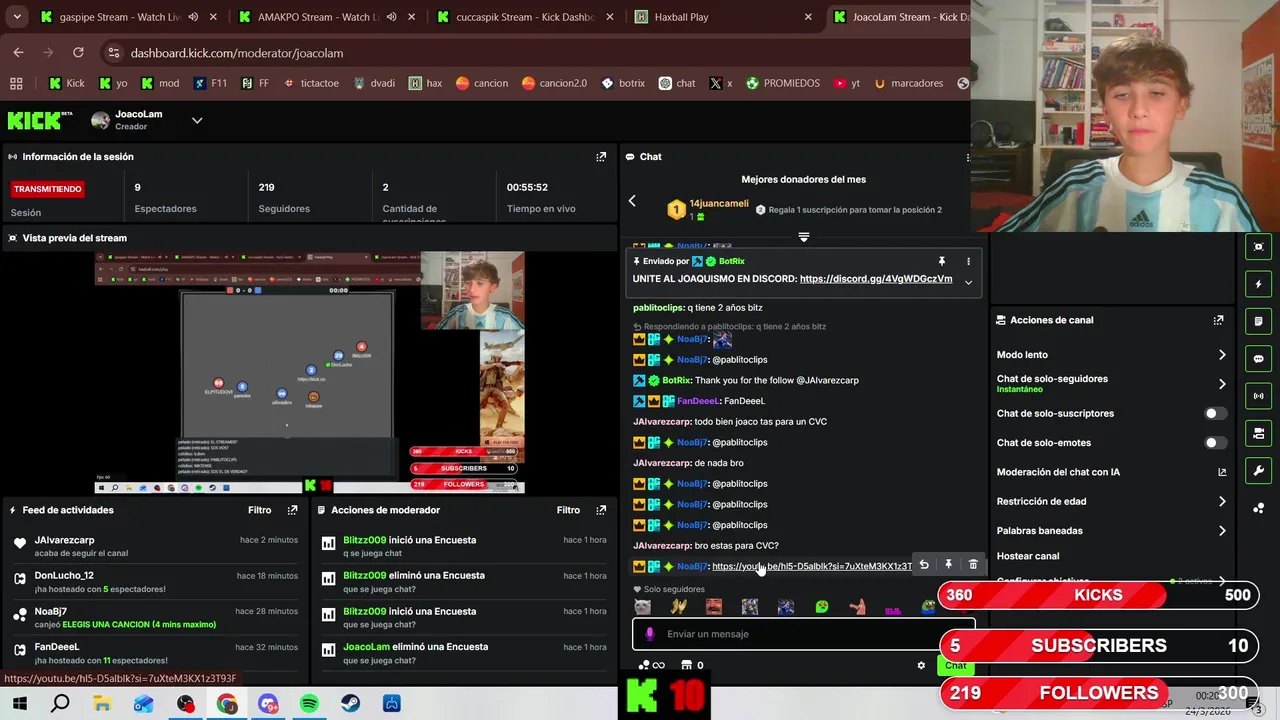Pop out the moderator actions panel
The width and height of the screenshot is (1280, 720).
click(x=601, y=510)
